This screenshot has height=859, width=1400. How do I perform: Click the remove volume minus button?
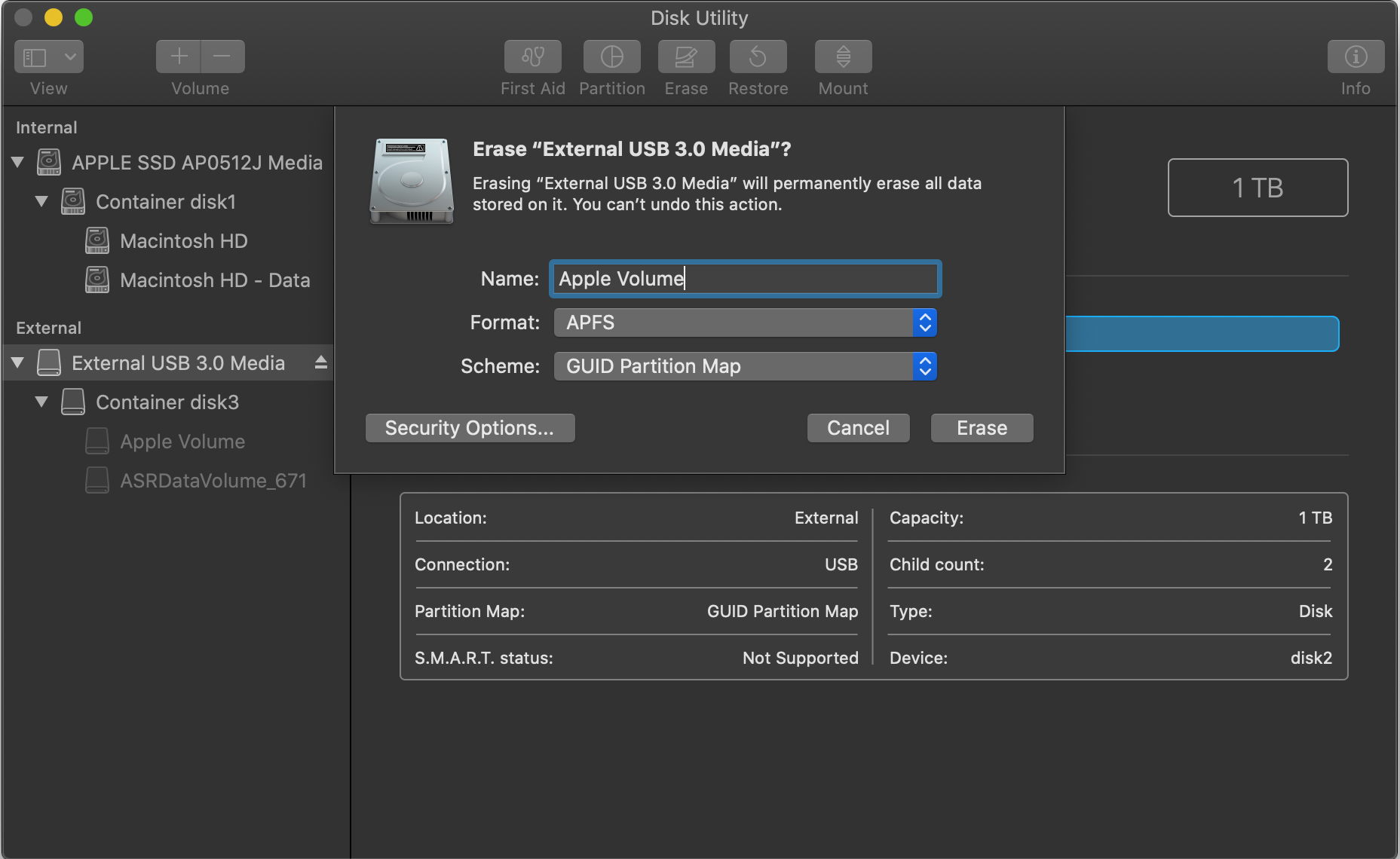pos(222,57)
